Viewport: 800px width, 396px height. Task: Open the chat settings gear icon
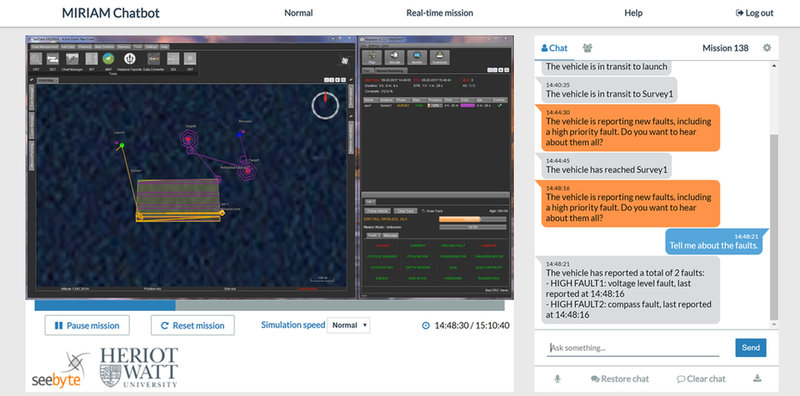(767, 48)
